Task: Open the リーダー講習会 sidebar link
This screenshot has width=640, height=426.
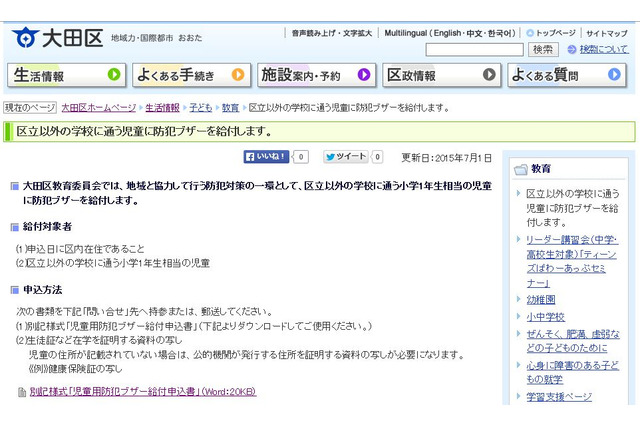Action: tap(572, 262)
